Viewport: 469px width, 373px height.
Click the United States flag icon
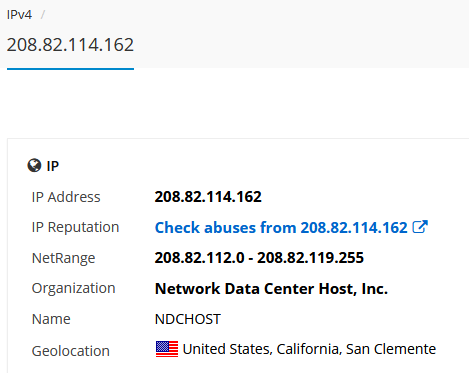[167, 349]
